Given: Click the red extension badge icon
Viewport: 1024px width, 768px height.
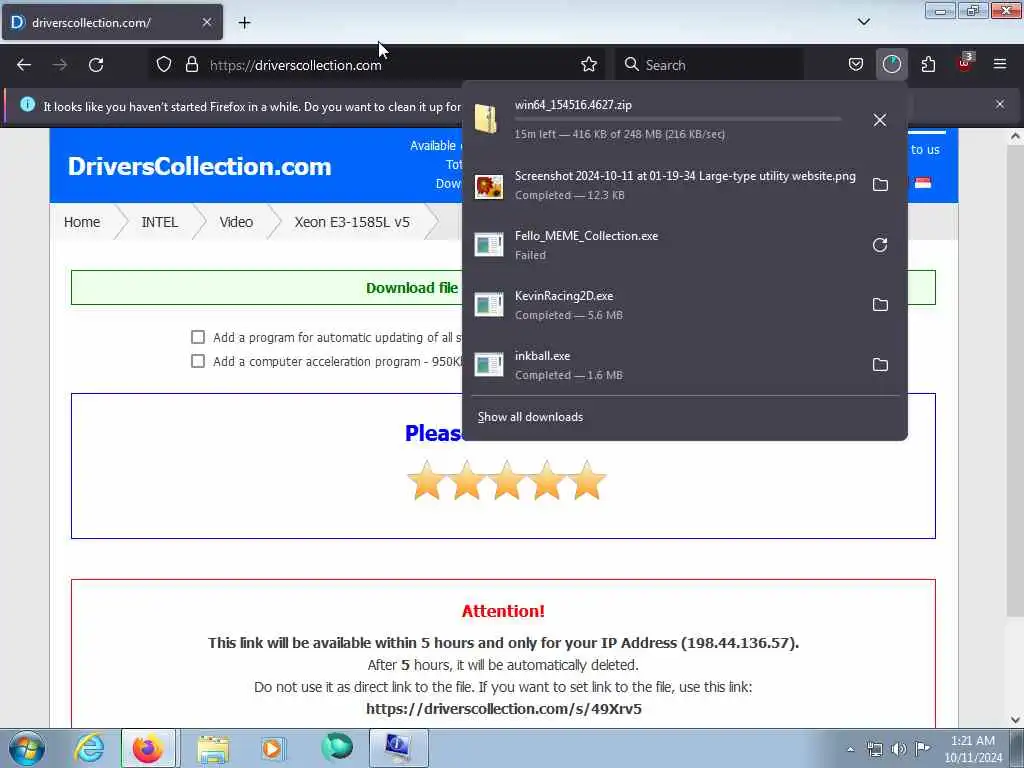Looking at the screenshot, I should (x=964, y=63).
